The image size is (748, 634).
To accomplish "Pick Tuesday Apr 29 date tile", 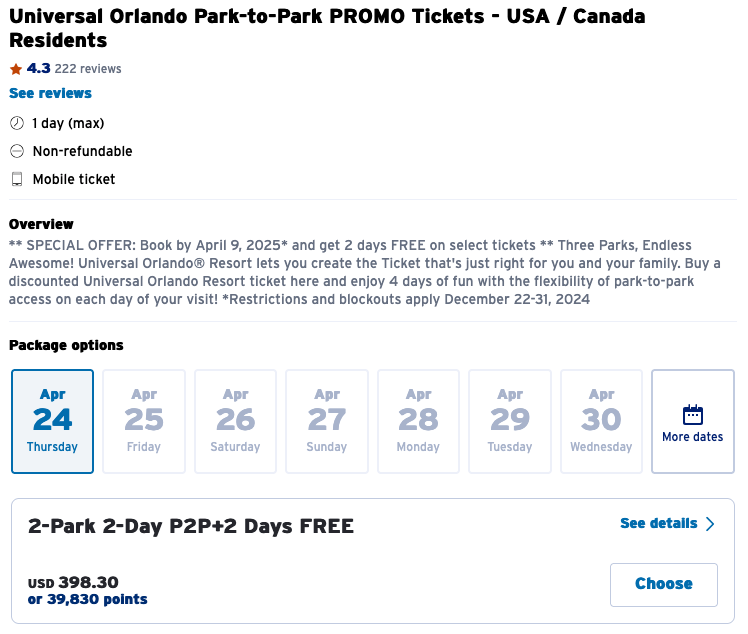I will point(510,421).
